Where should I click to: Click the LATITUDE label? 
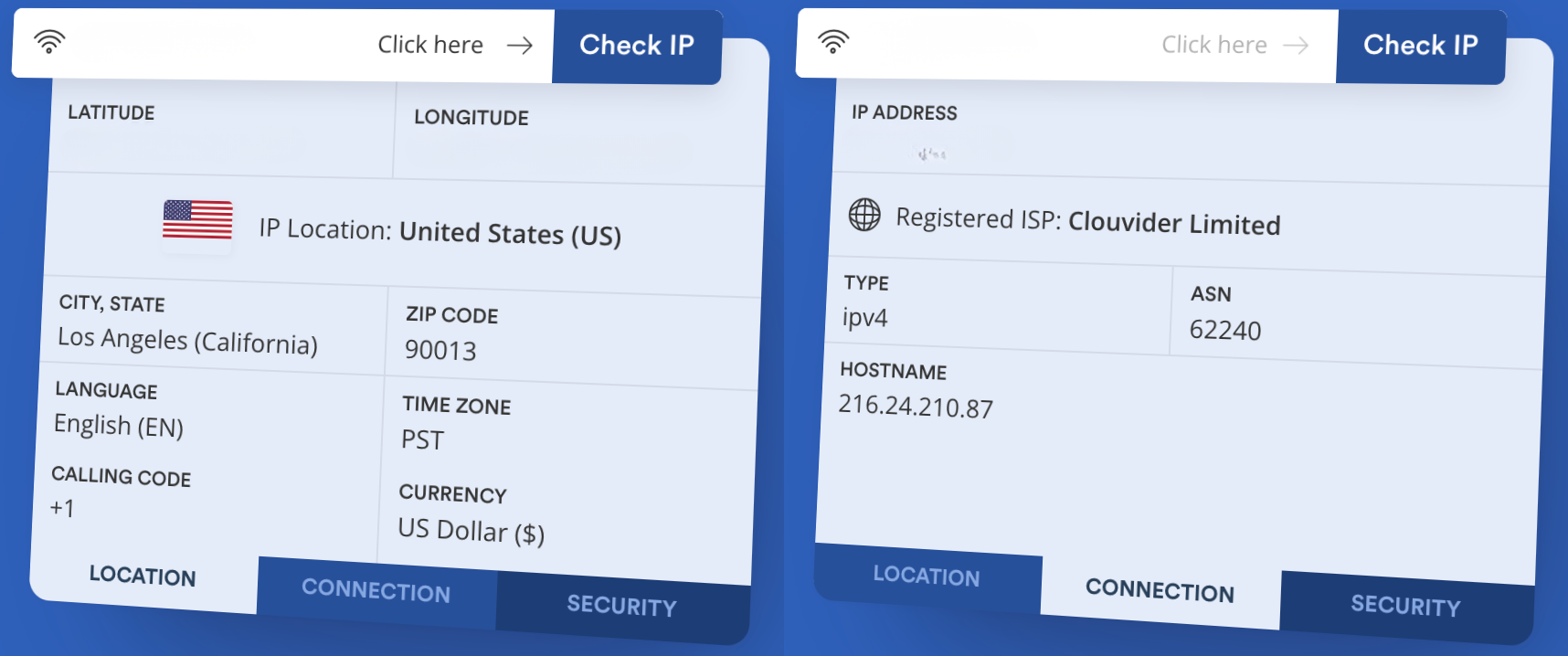(x=111, y=112)
